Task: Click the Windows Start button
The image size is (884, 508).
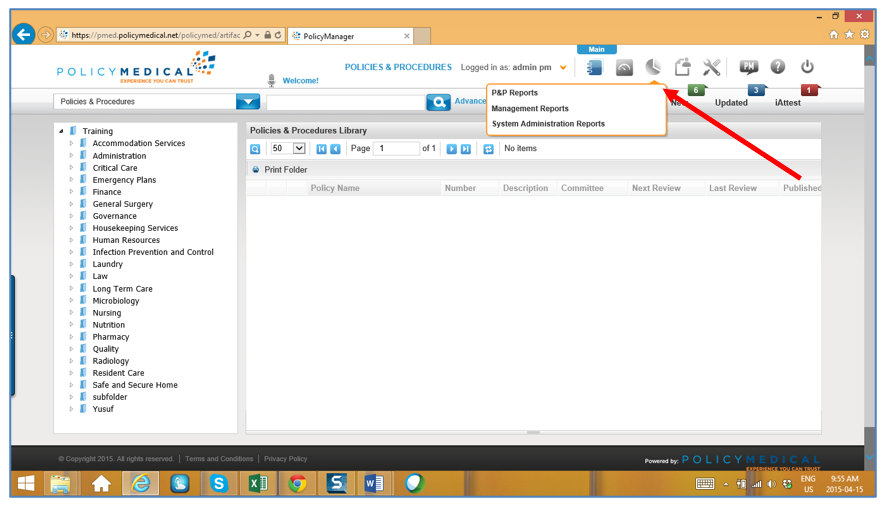Action: [x=26, y=484]
